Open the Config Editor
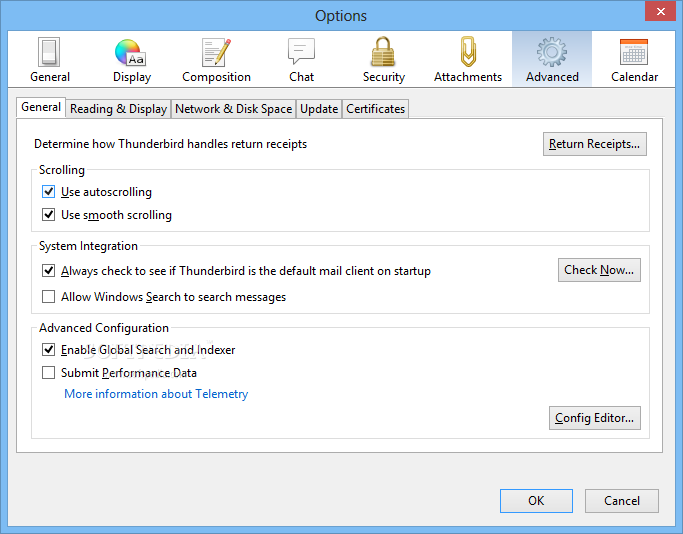The width and height of the screenshot is (683, 534). coord(595,418)
